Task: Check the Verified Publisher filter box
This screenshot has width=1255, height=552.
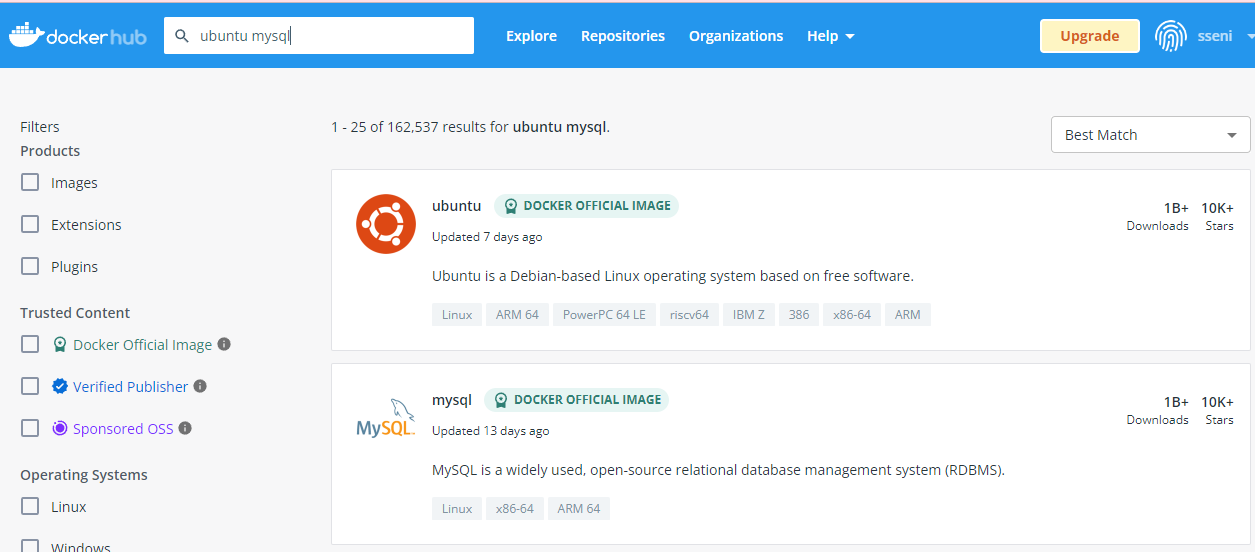Action: 30,386
